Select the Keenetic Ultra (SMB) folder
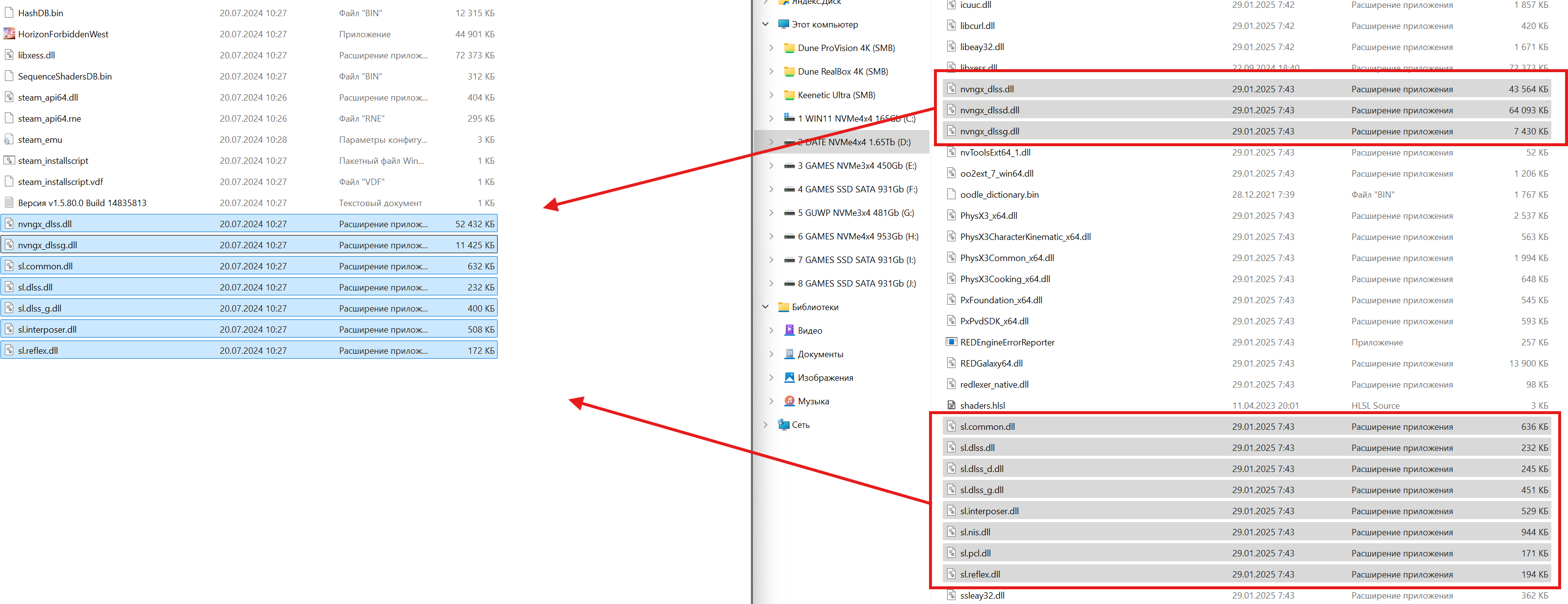Screen dimensions: 1568x604 pyautogui.click(x=836, y=95)
